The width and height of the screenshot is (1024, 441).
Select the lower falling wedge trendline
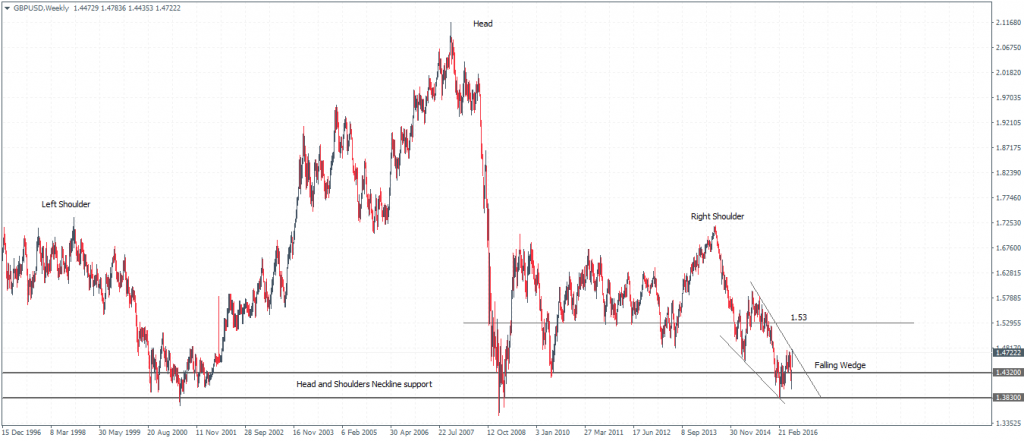pyautogui.click(x=751, y=368)
